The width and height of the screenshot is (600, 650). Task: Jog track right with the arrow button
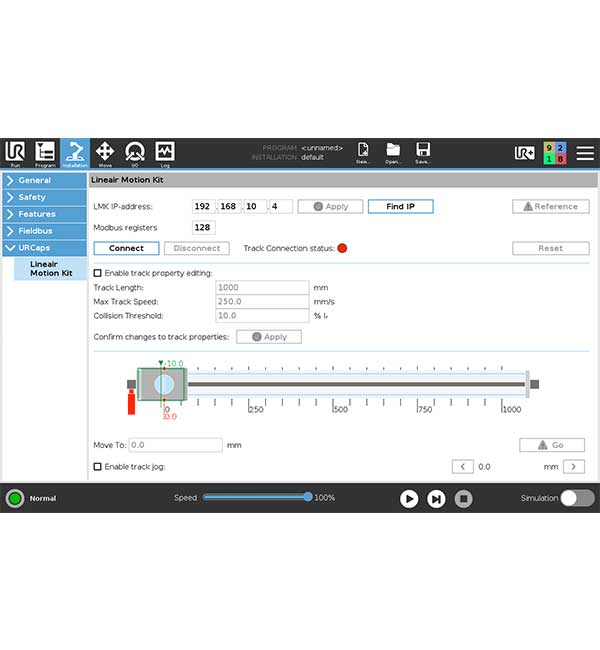click(574, 467)
